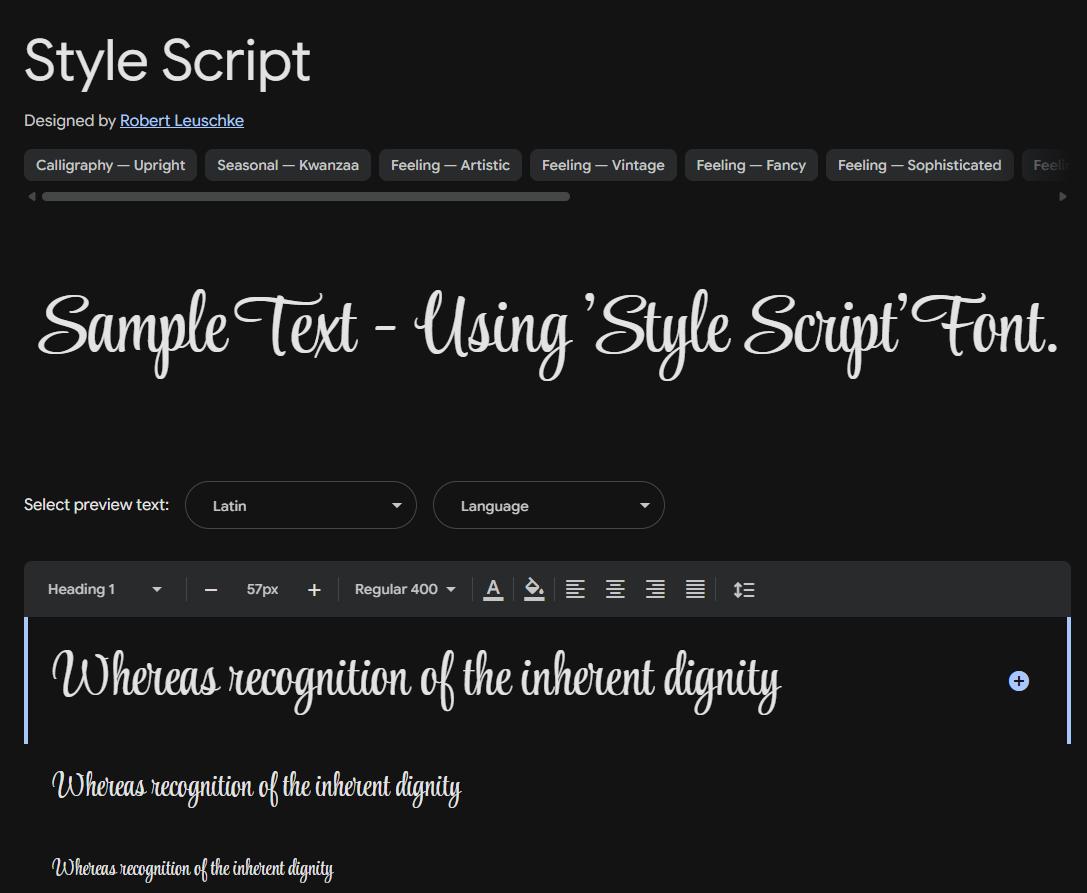Image resolution: width=1087 pixels, height=893 pixels.
Task: Click the smallest 'Whereas recognition' preview line
Action: (193, 868)
